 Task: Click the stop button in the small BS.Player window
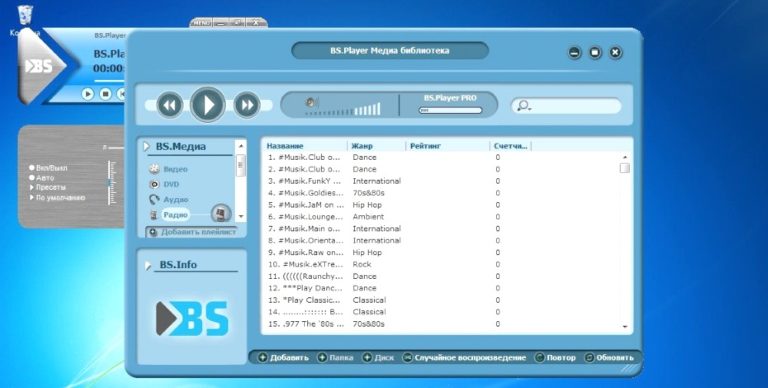pos(105,94)
